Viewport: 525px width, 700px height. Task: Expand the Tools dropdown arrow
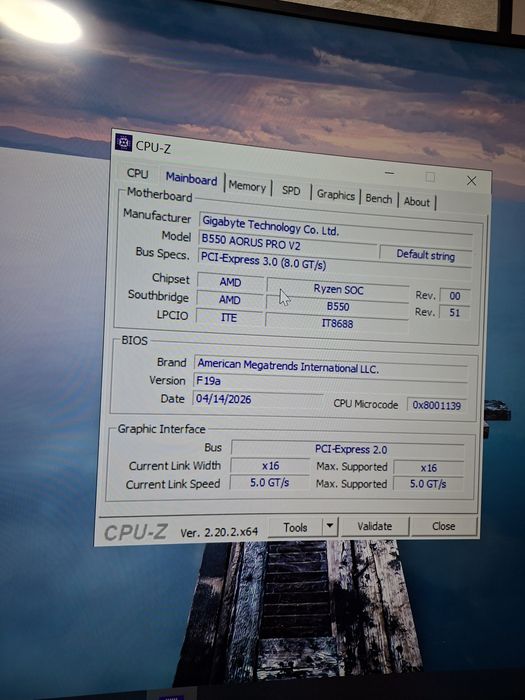330,526
